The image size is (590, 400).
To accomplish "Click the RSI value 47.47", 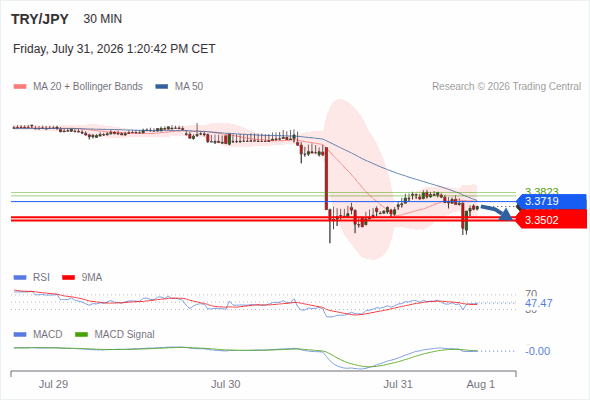I will coord(538,303).
